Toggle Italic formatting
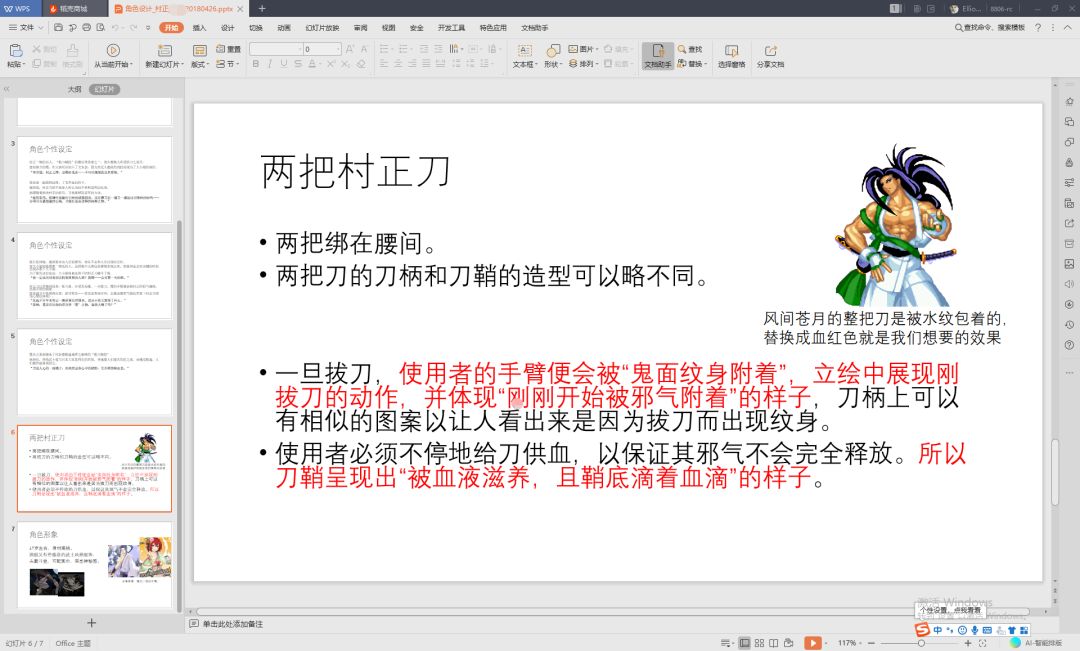1080x651 pixels. 269,63
